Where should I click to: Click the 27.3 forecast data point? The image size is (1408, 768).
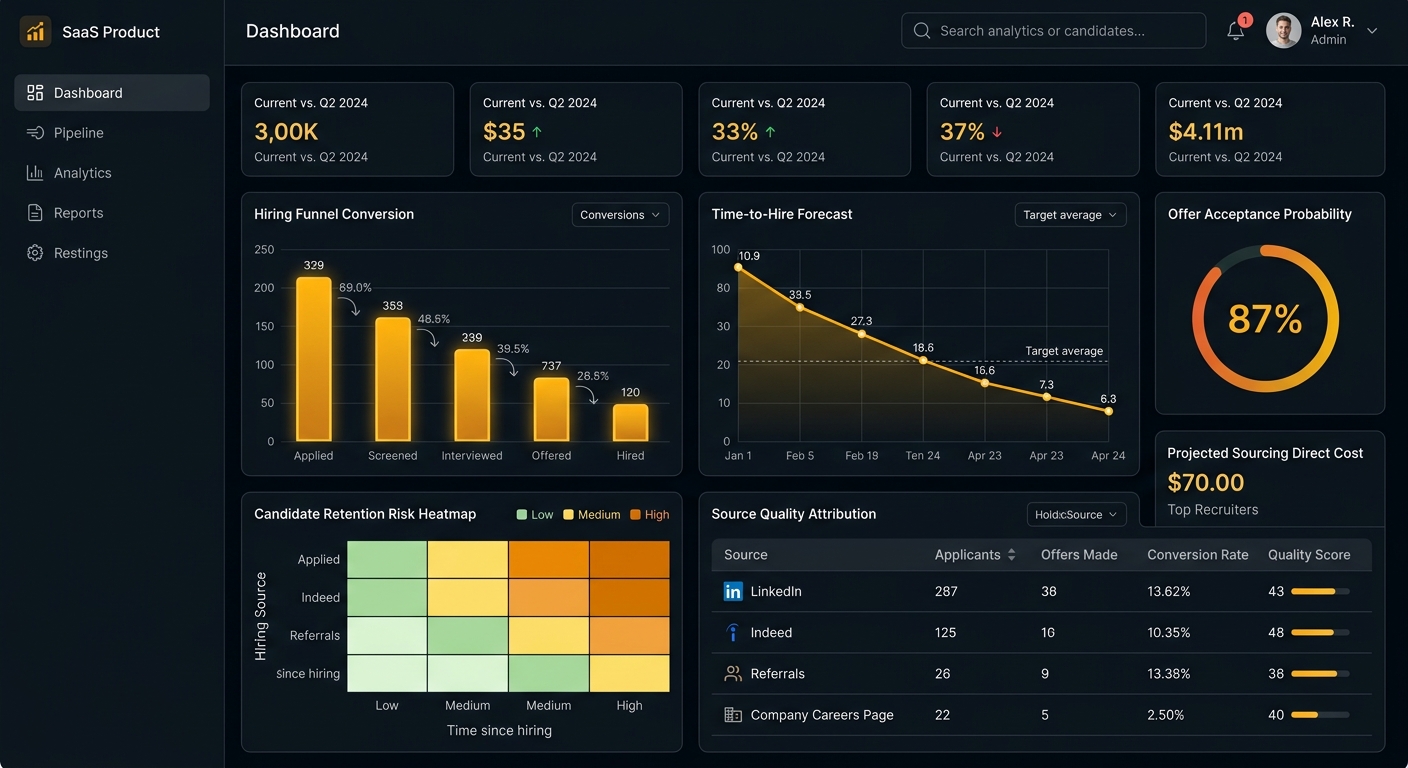click(862, 333)
